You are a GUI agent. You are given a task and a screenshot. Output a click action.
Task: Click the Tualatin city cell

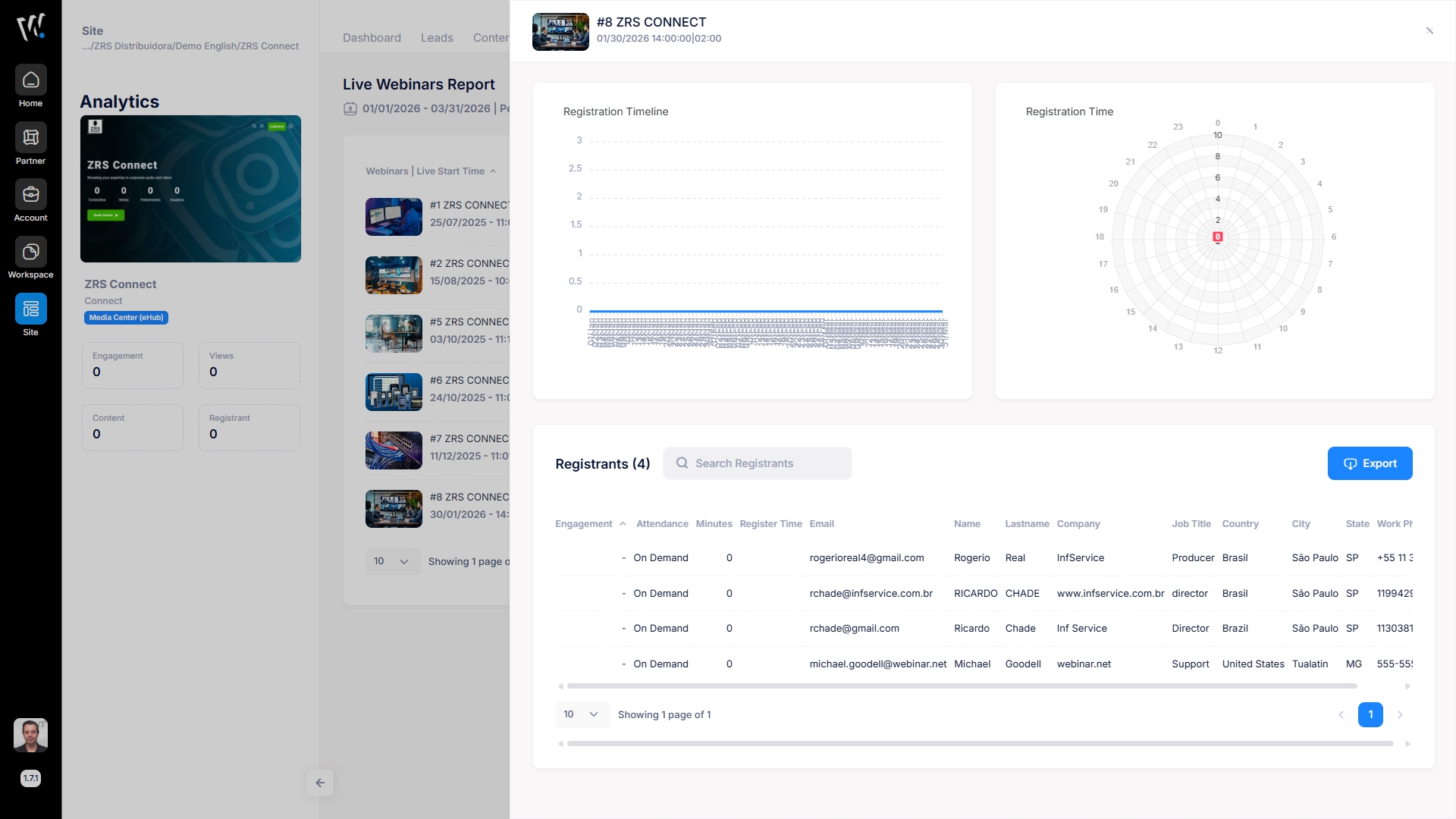pyautogui.click(x=1310, y=664)
